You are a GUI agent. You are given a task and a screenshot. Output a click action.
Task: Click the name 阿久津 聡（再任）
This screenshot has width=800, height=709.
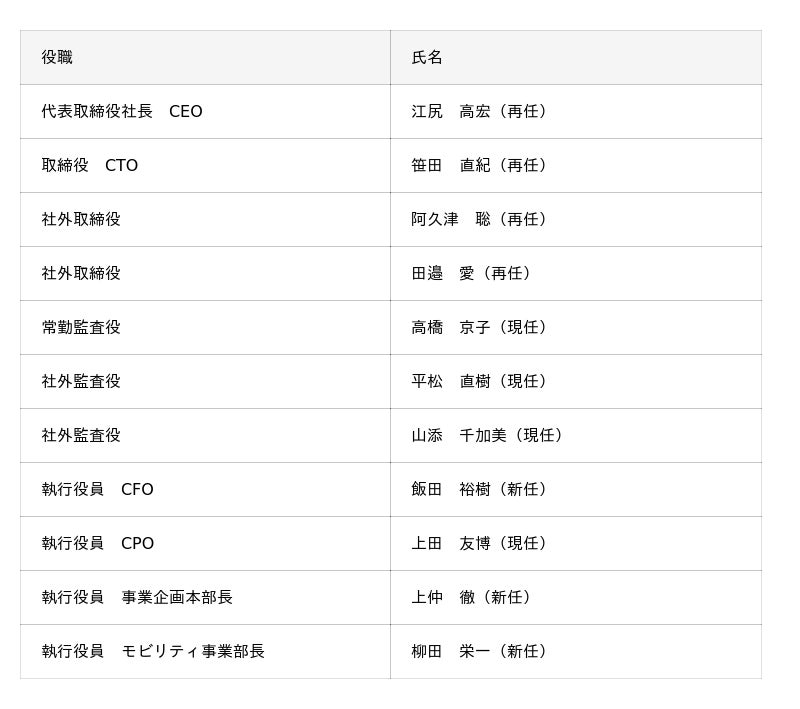click(x=482, y=219)
